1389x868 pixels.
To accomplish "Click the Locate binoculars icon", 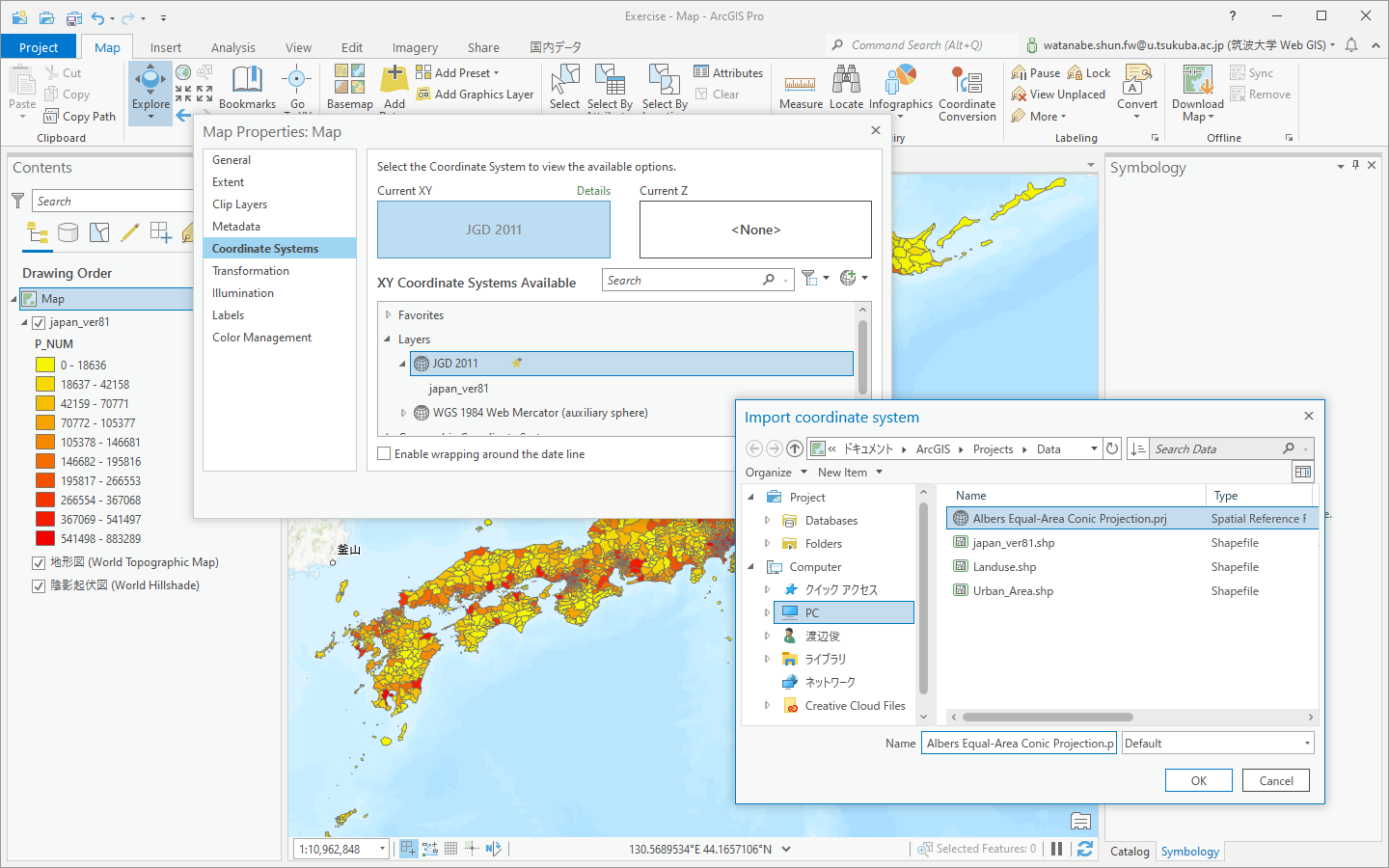I will click(x=847, y=80).
